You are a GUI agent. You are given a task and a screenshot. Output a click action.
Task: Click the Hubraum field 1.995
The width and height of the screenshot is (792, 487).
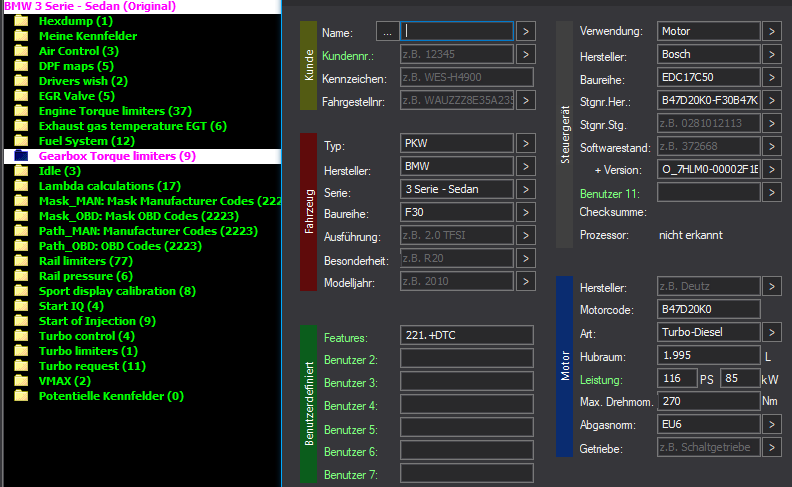[x=709, y=355]
